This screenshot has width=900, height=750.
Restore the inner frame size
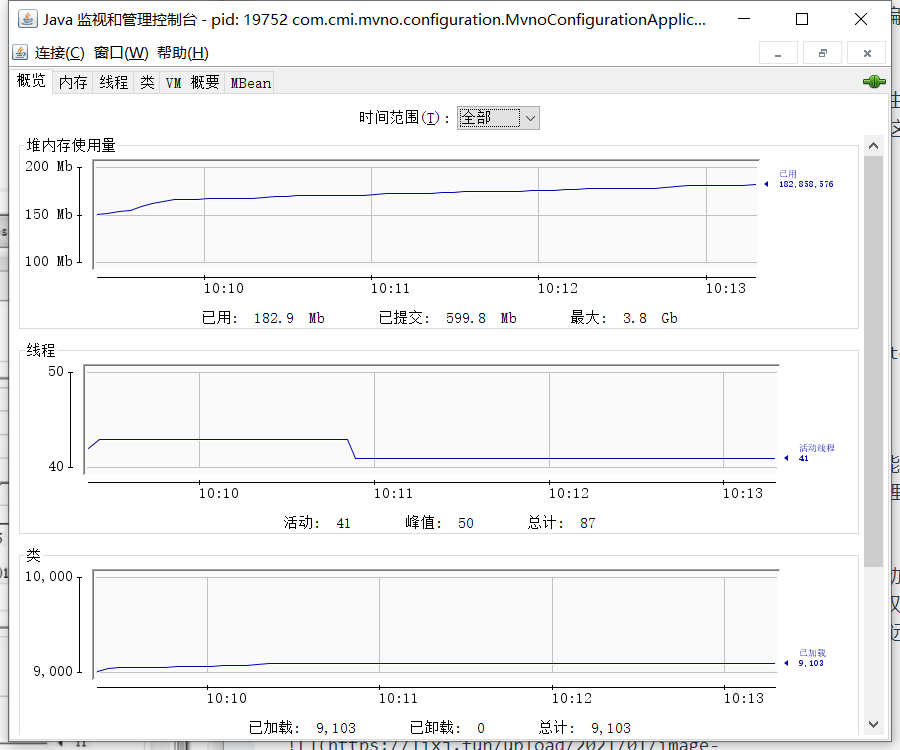pos(822,53)
